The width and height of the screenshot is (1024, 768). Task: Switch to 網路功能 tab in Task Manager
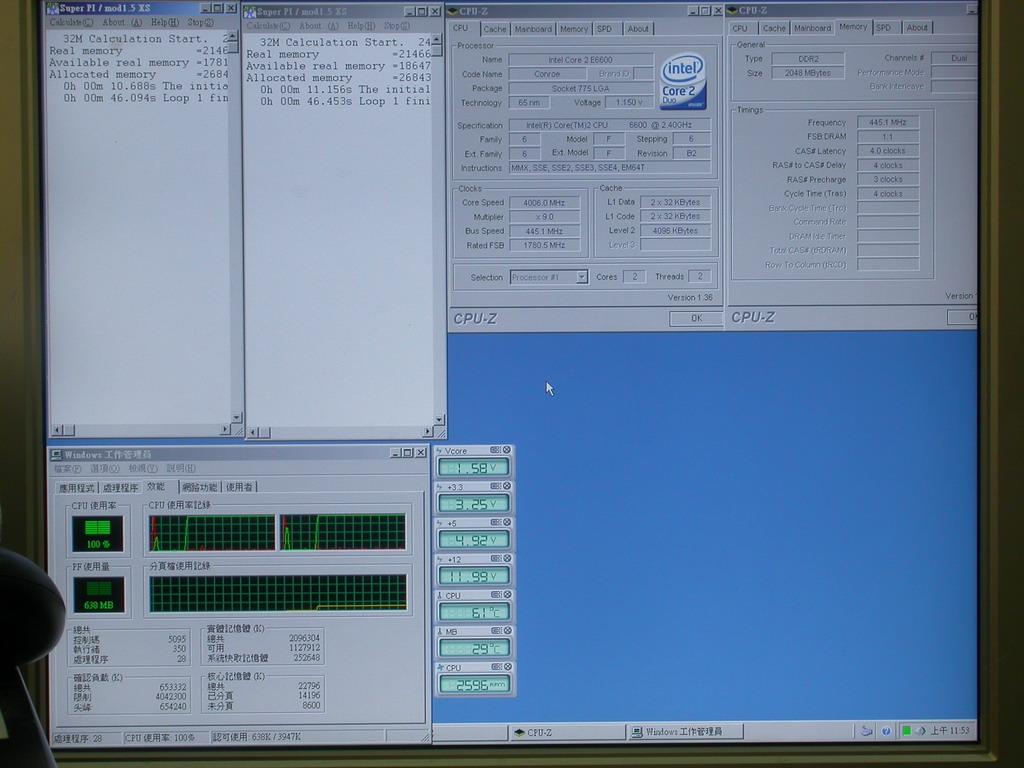200,487
